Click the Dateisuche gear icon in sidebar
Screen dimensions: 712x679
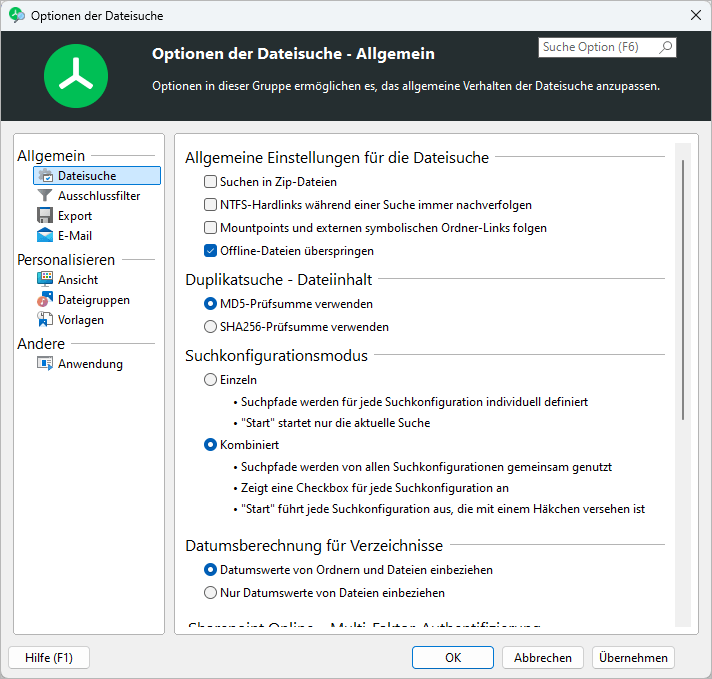[45, 176]
